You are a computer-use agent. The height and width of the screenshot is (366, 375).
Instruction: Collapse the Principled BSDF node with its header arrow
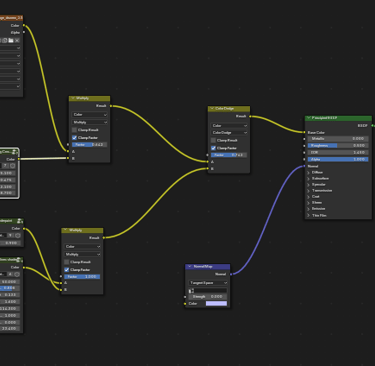(309, 118)
